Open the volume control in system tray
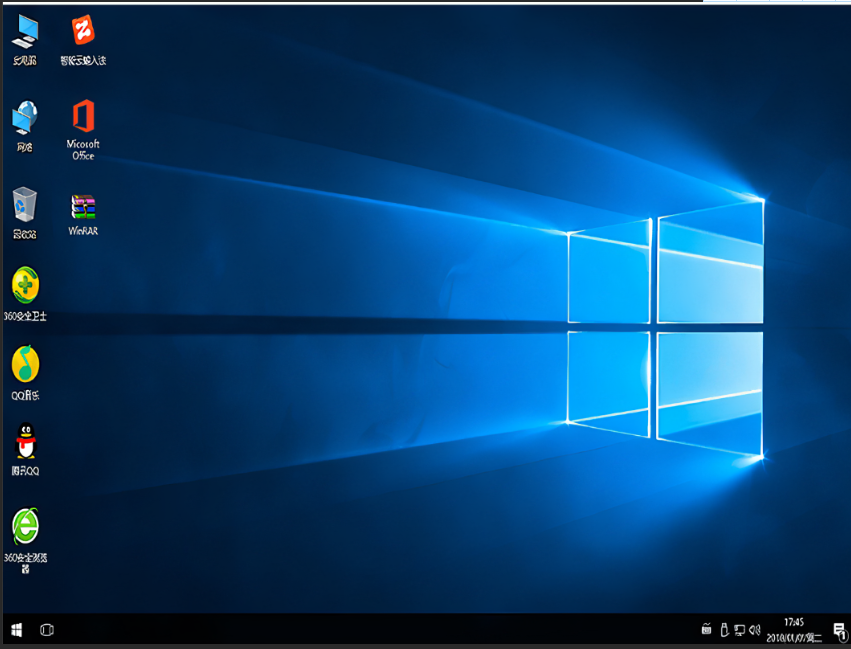The width and height of the screenshot is (851, 649). (754, 630)
